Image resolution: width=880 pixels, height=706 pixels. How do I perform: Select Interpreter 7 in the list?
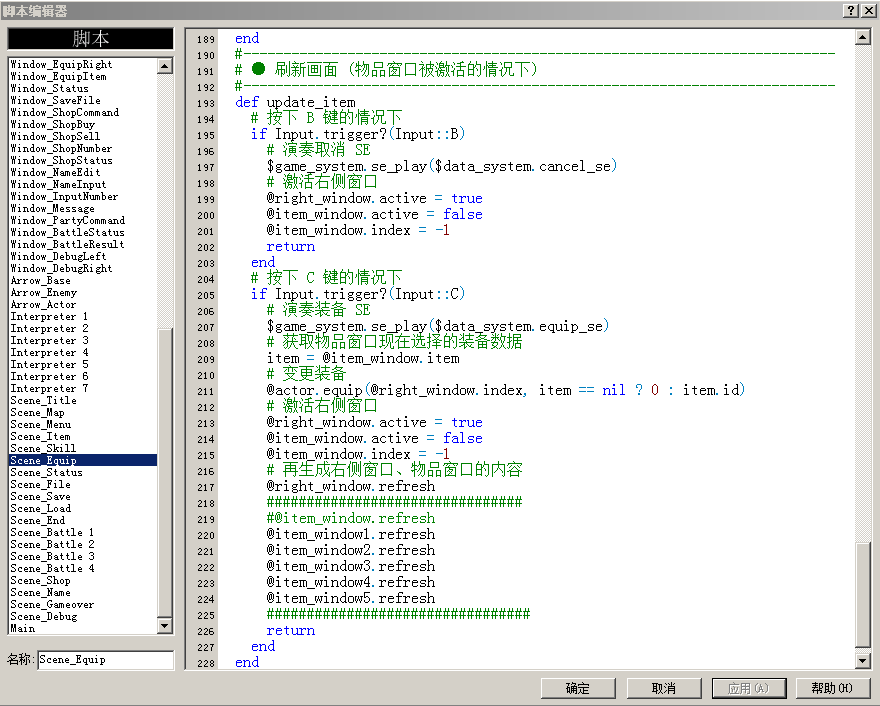coord(82,388)
